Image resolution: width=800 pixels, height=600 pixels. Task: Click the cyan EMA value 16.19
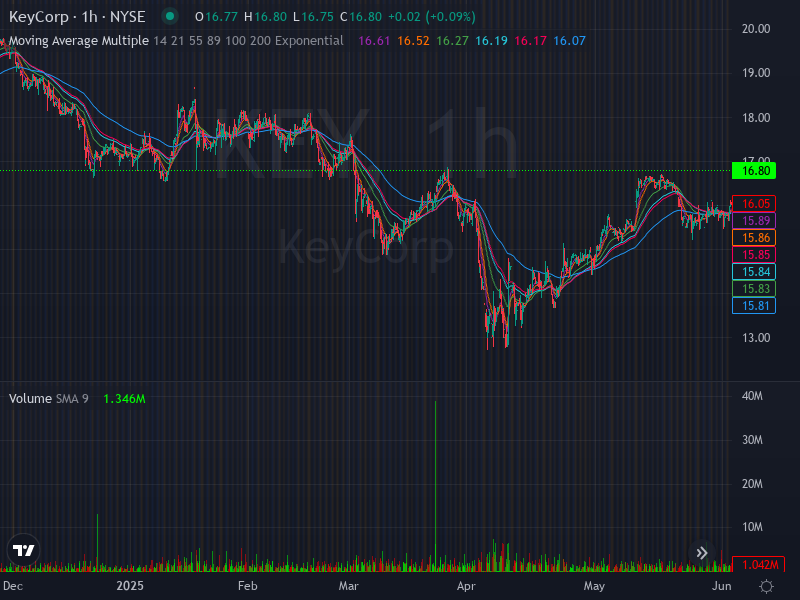[491, 41]
